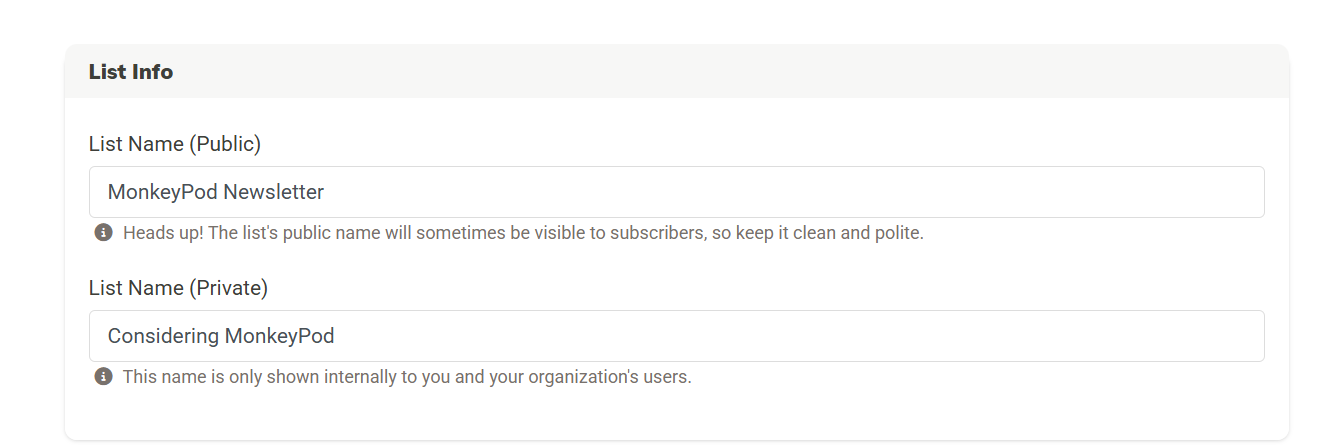
Task: Click the info icon beside "Heads up!" hint
Action: pyautogui.click(x=103, y=233)
